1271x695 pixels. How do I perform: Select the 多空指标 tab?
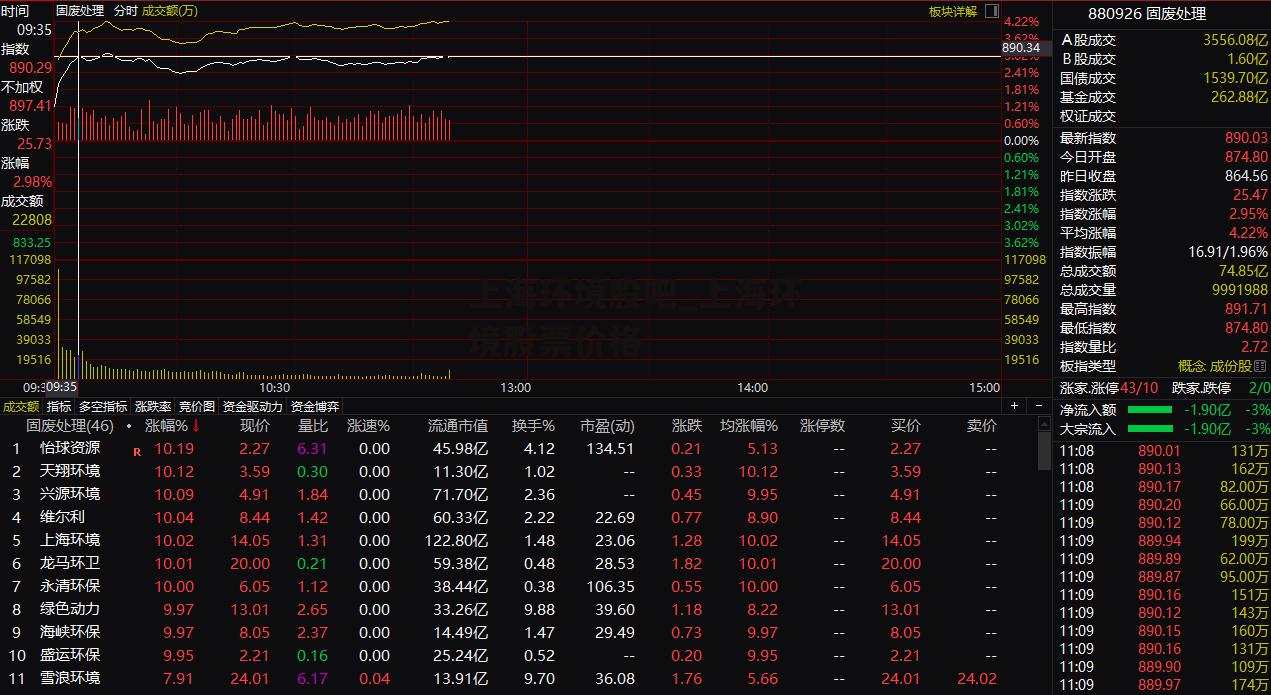tap(103, 407)
